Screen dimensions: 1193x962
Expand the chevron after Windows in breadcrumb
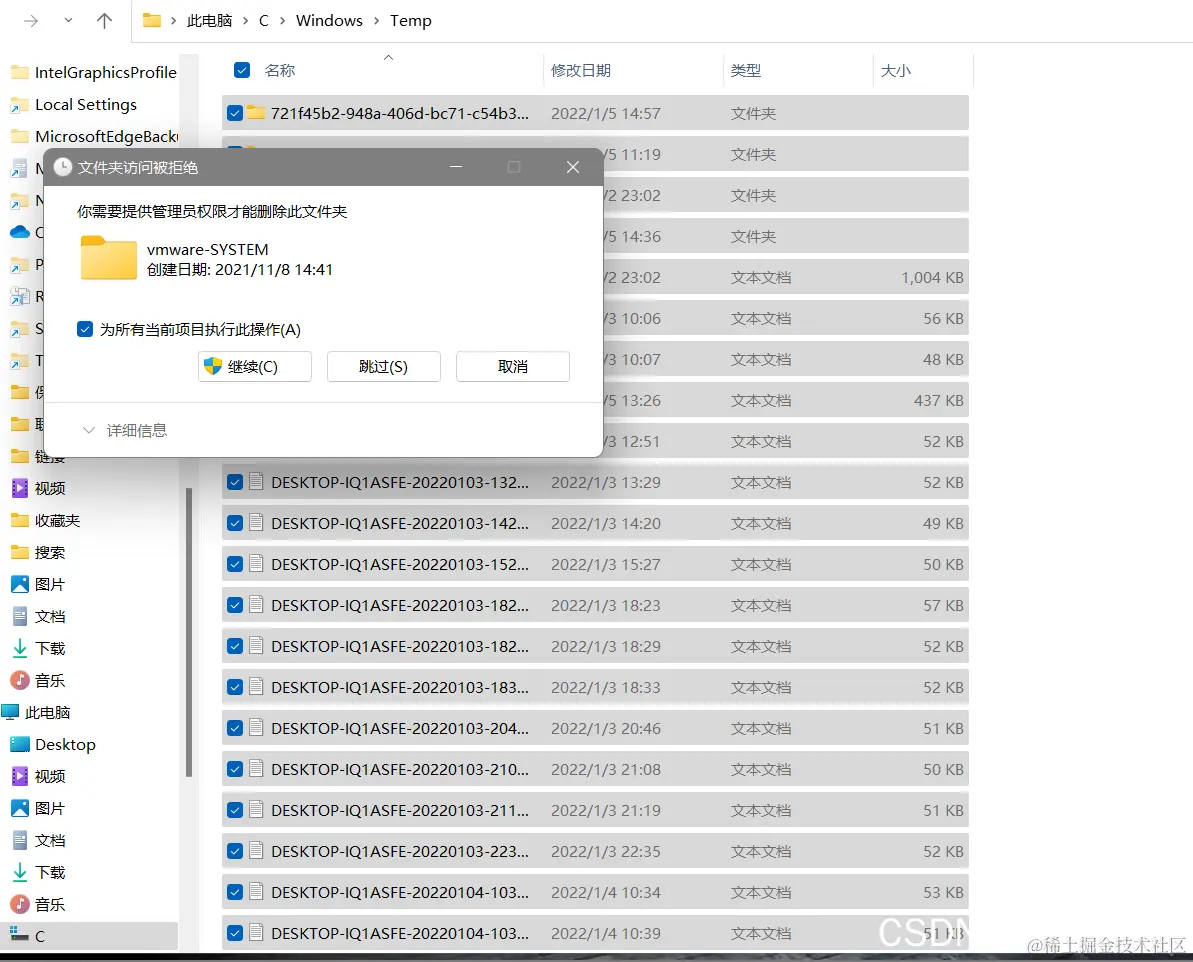(377, 21)
